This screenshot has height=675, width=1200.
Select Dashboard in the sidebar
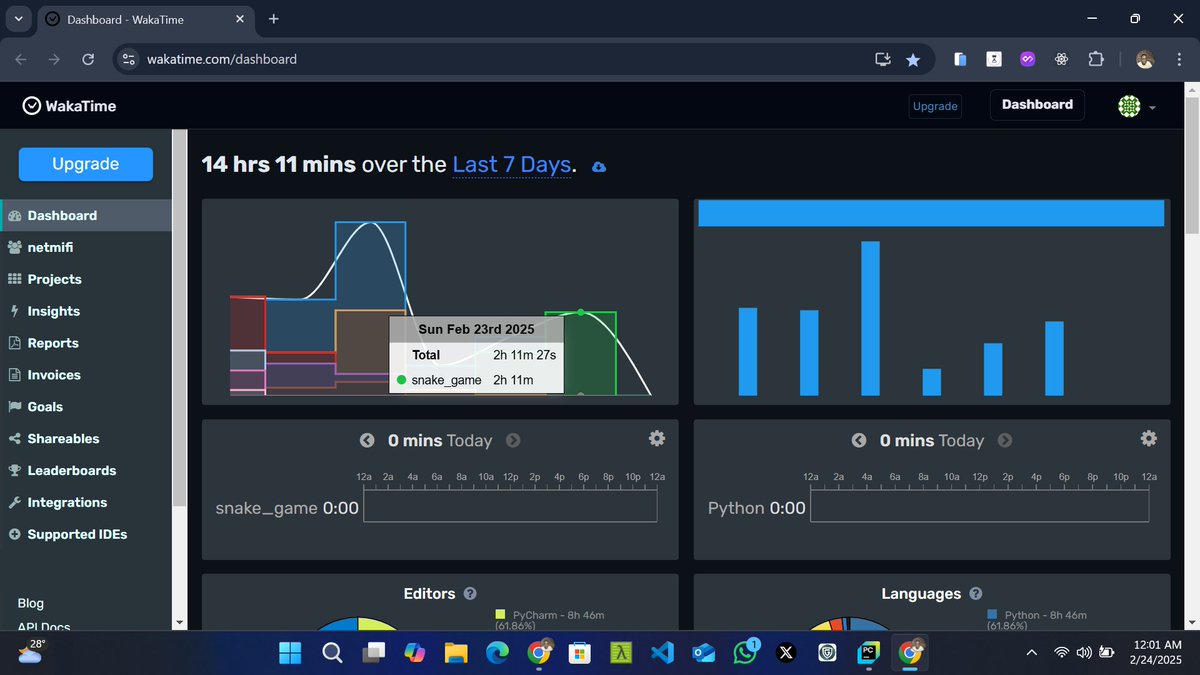pos(85,215)
